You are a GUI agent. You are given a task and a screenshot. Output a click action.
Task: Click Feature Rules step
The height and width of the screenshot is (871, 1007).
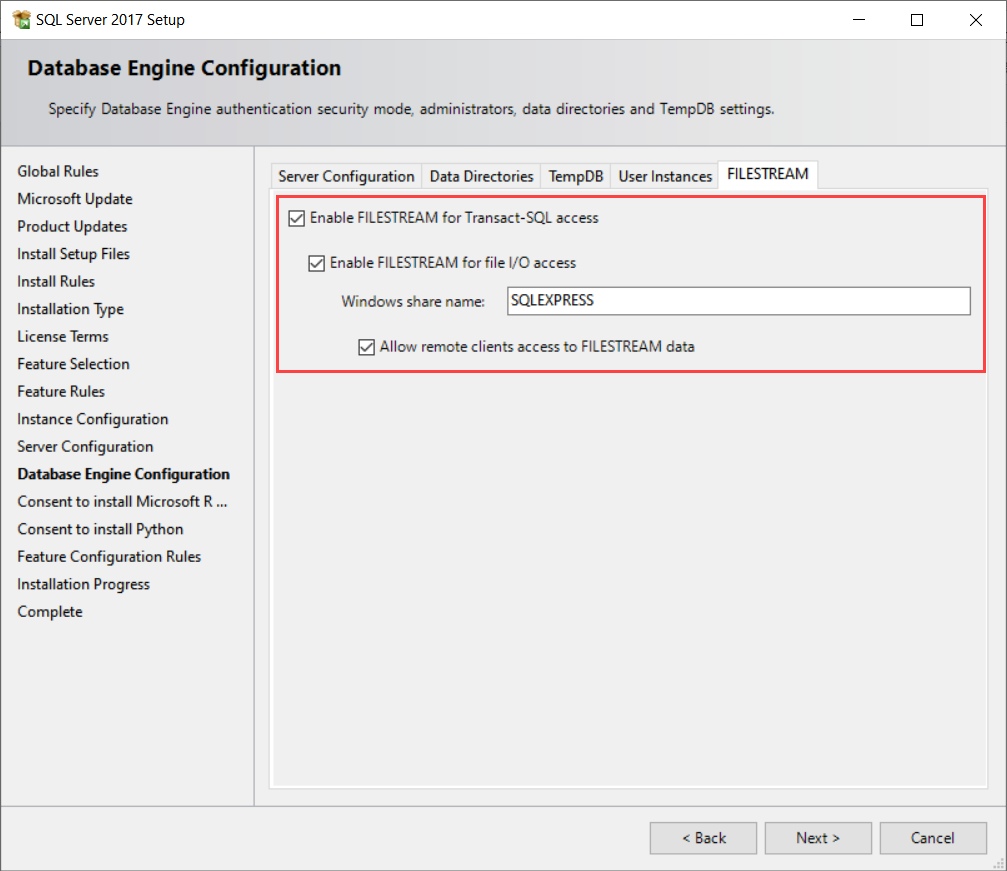click(x=61, y=392)
